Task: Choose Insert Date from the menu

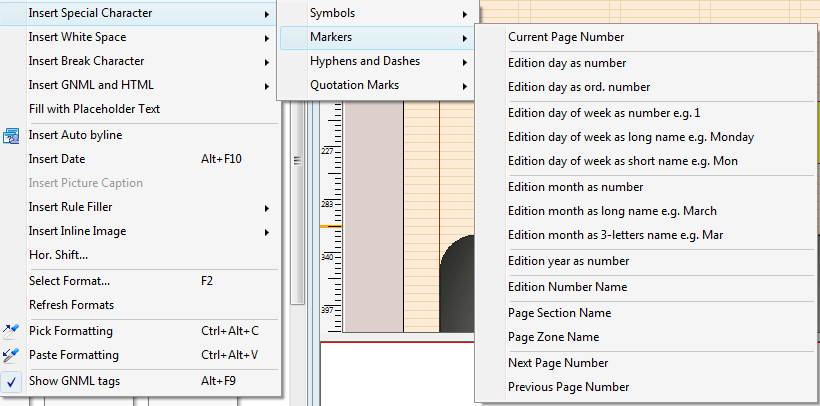Action: point(140,159)
